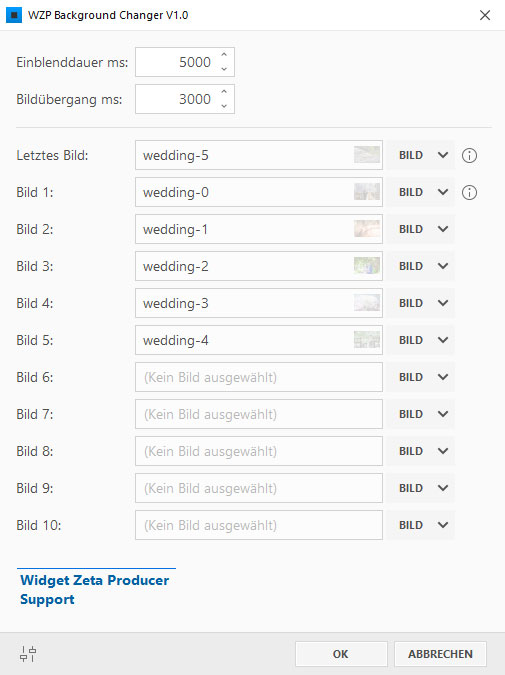The height and width of the screenshot is (675, 505).
Task: Select the wedding-4 thumbnail in Bild 5
Action: pyautogui.click(x=367, y=340)
